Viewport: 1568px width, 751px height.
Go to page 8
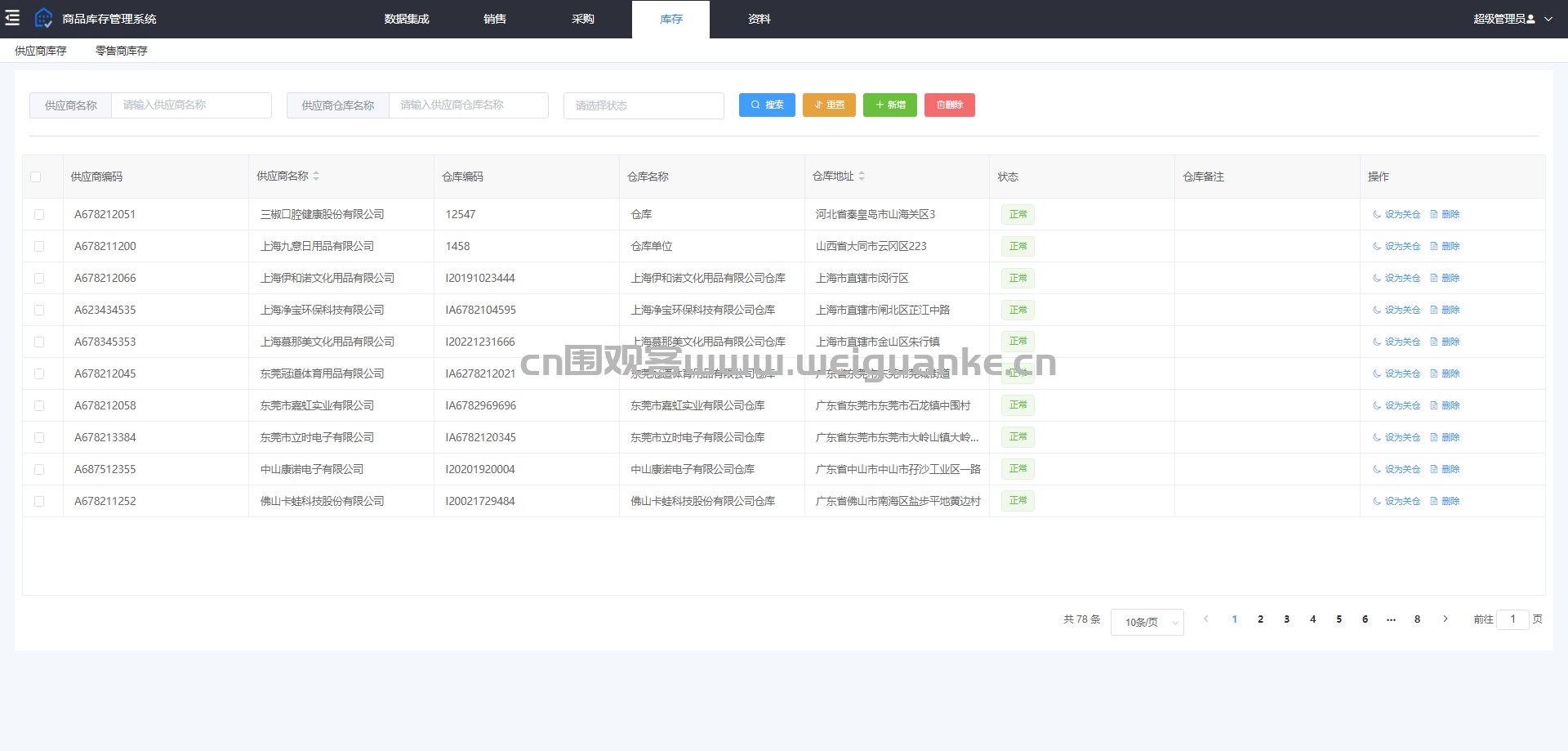pos(1417,619)
